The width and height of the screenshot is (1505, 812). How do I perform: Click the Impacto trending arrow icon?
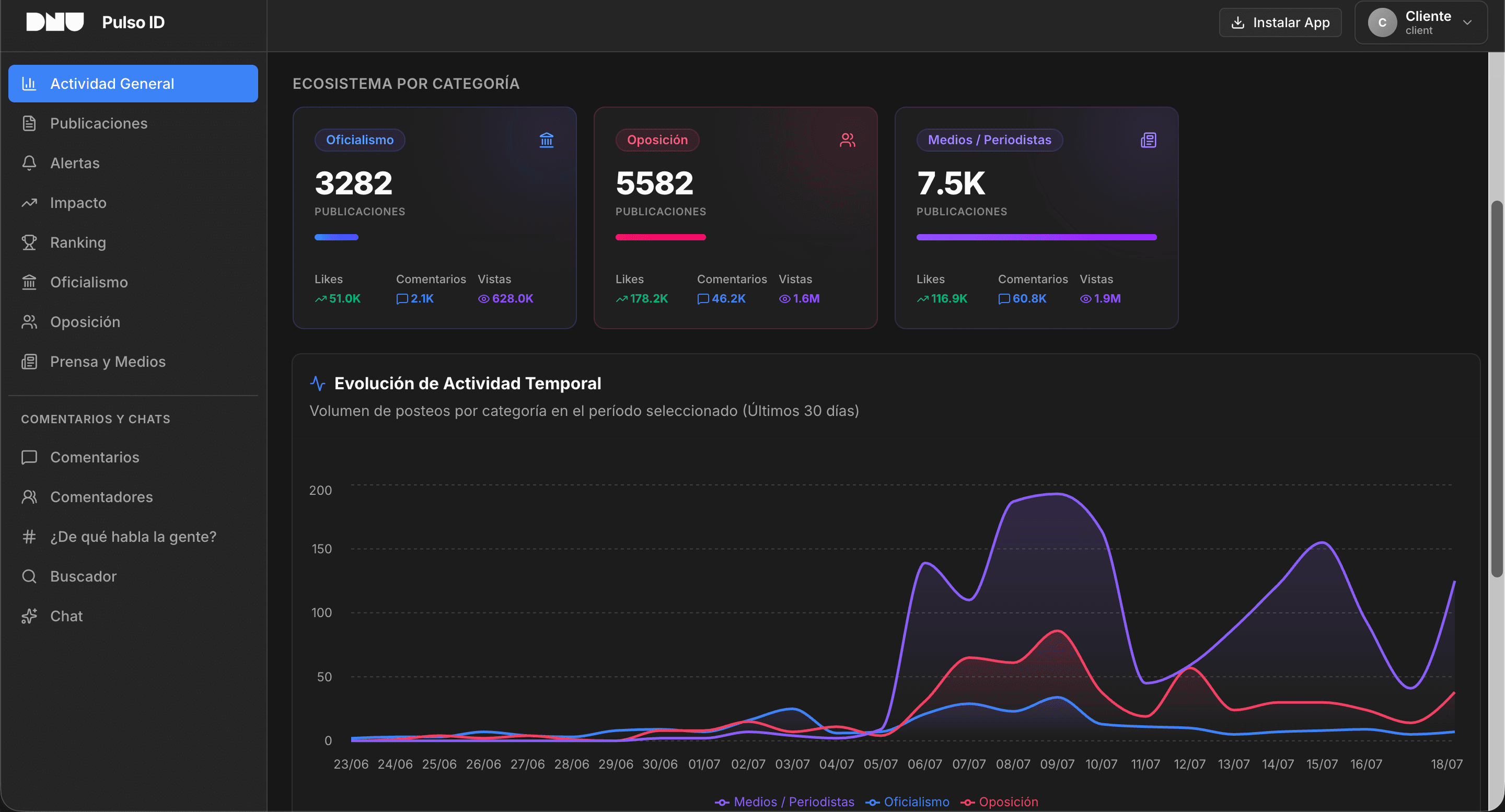tap(29, 203)
